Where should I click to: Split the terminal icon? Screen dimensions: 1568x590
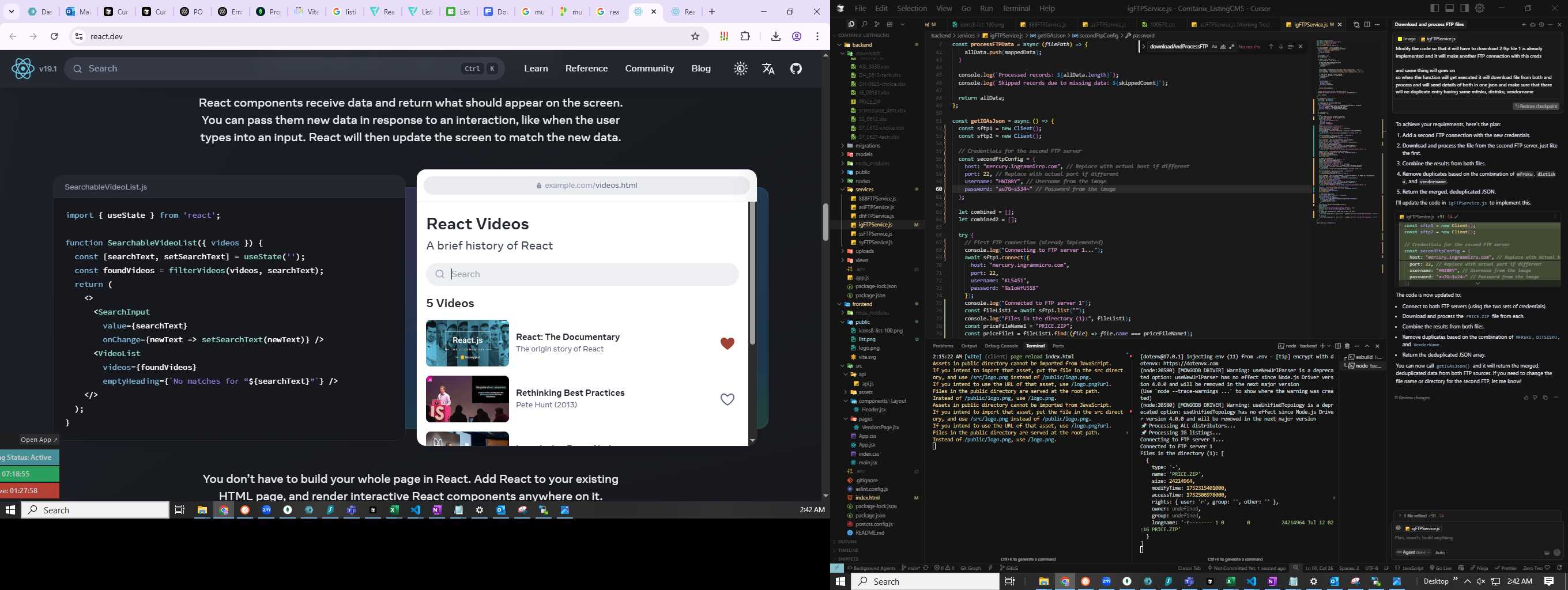pyautogui.click(x=1338, y=346)
